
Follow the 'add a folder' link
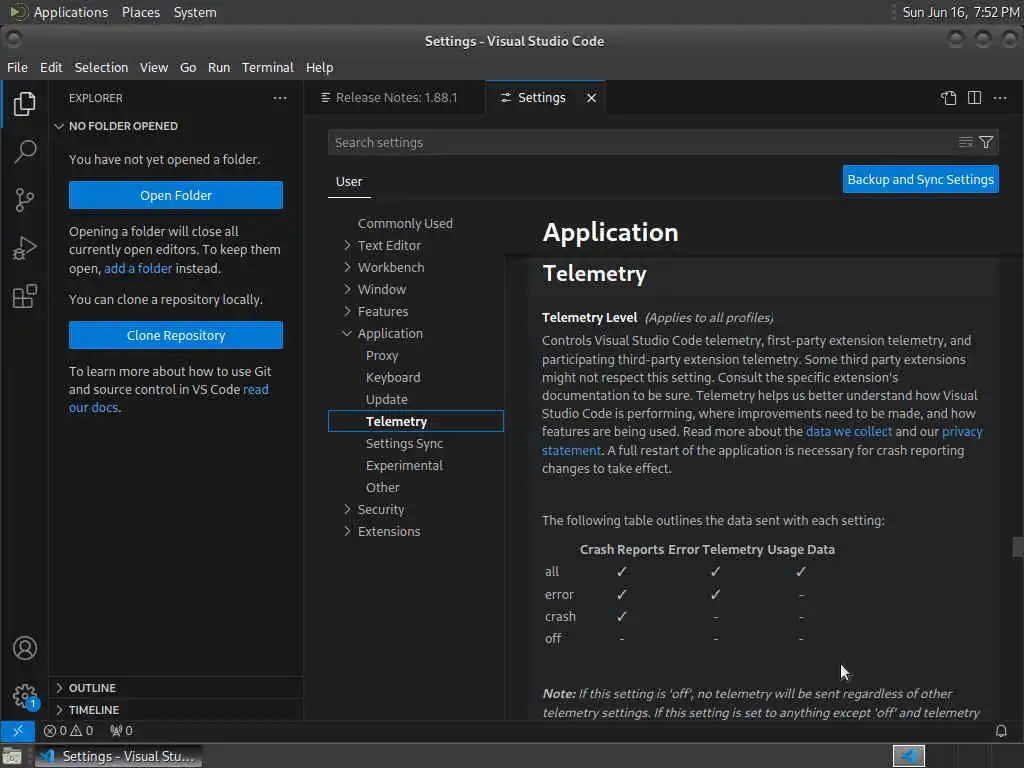click(x=138, y=268)
